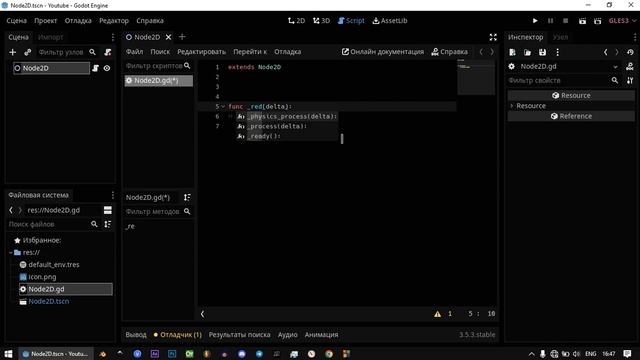Toggle alphabetical sort of methods
The height and width of the screenshot is (360, 640).
coord(187,198)
